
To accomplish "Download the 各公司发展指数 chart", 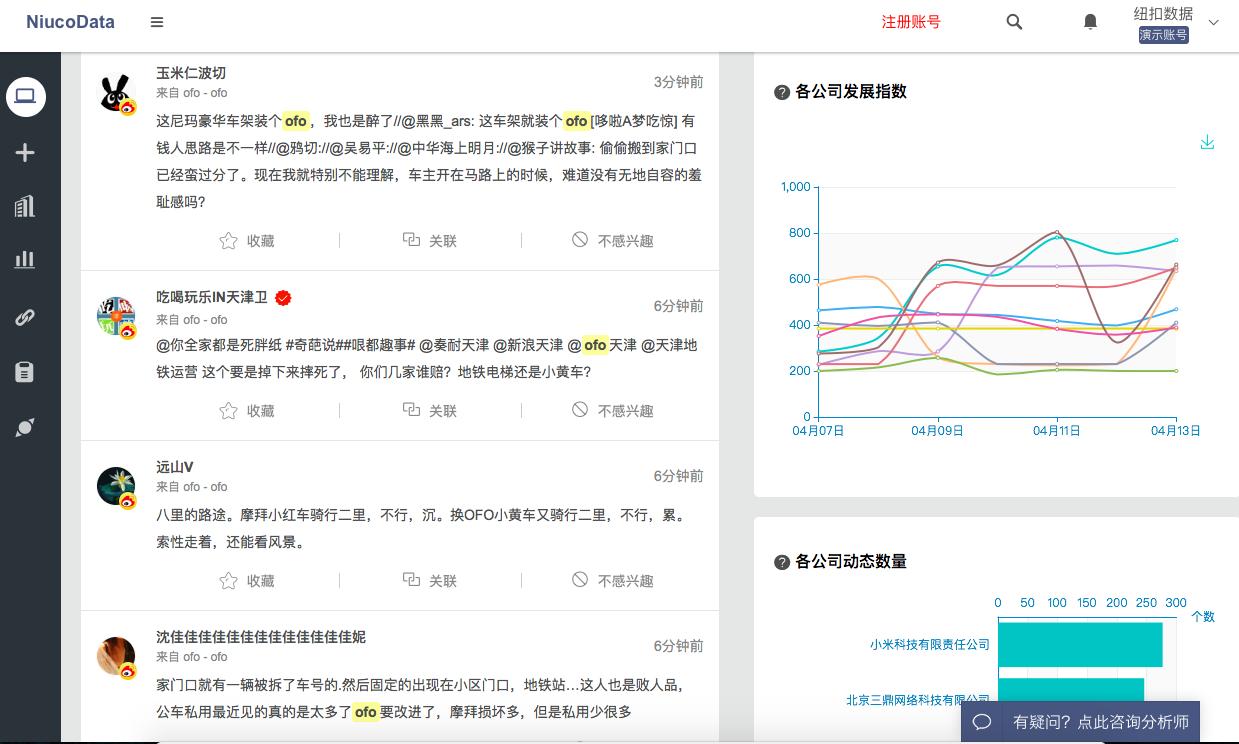I will (1207, 142).
